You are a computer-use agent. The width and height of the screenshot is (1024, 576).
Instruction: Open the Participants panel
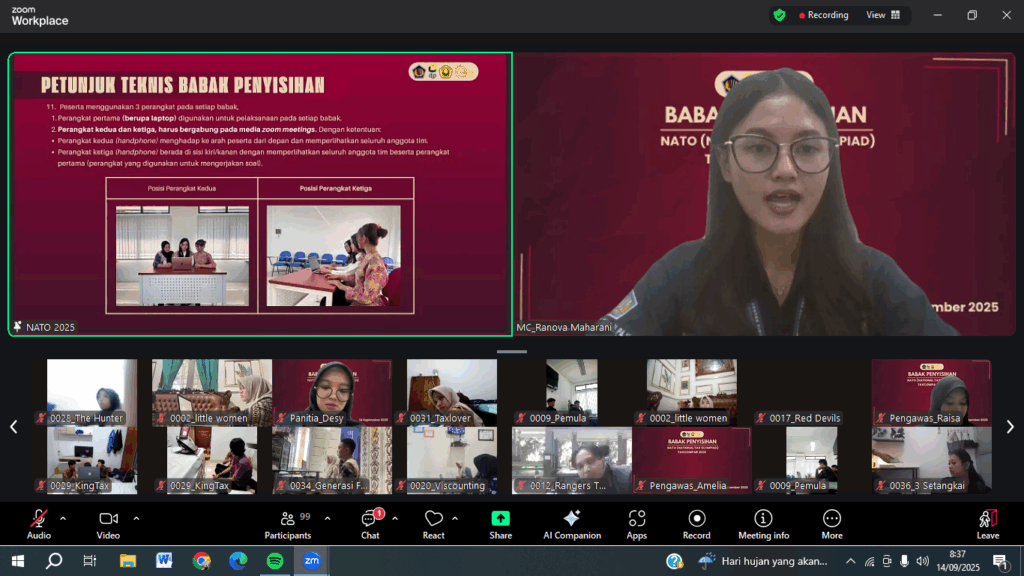tap(288, 522)
